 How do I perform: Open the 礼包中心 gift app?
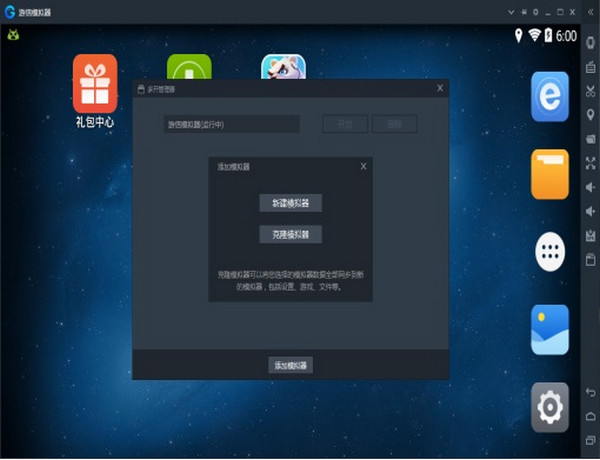(x=95, y=91)
